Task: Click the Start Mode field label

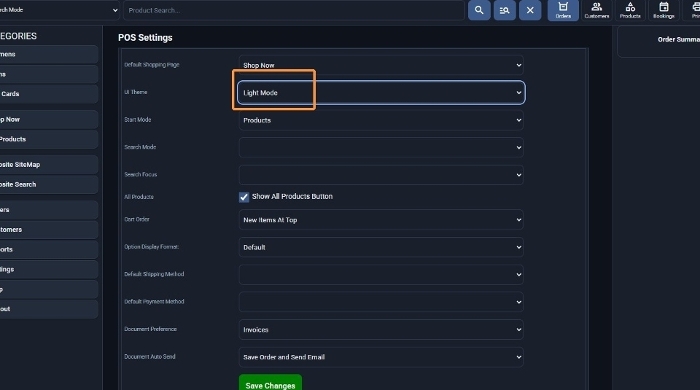Action: point(138,120)
